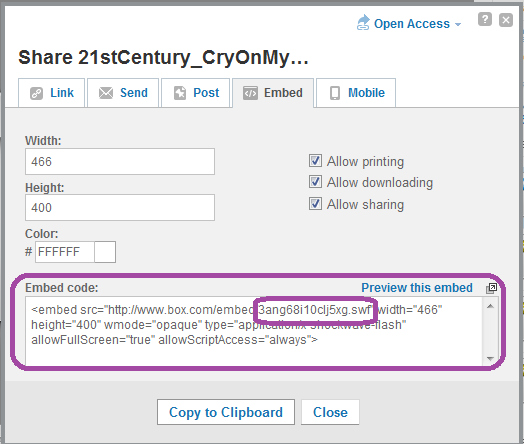
Task: Click the code brackets icon on Embed tab
Action: [x=250, y=93]
